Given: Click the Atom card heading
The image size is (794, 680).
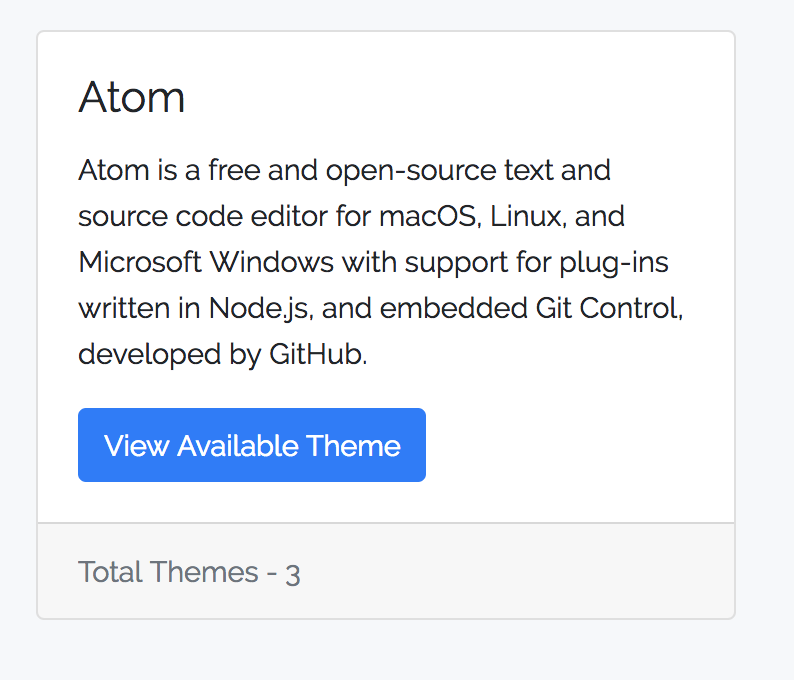Looking at the screenshot, I should click(x=132, y=97).
